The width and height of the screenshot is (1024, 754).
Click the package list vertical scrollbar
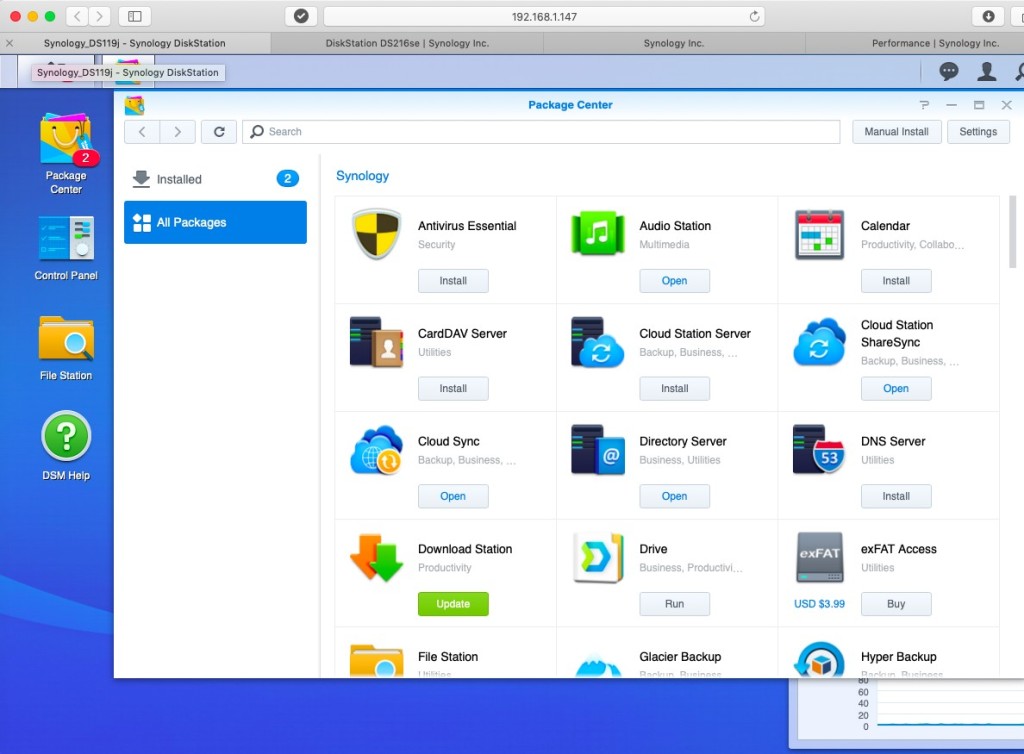tap(1012, 232)
